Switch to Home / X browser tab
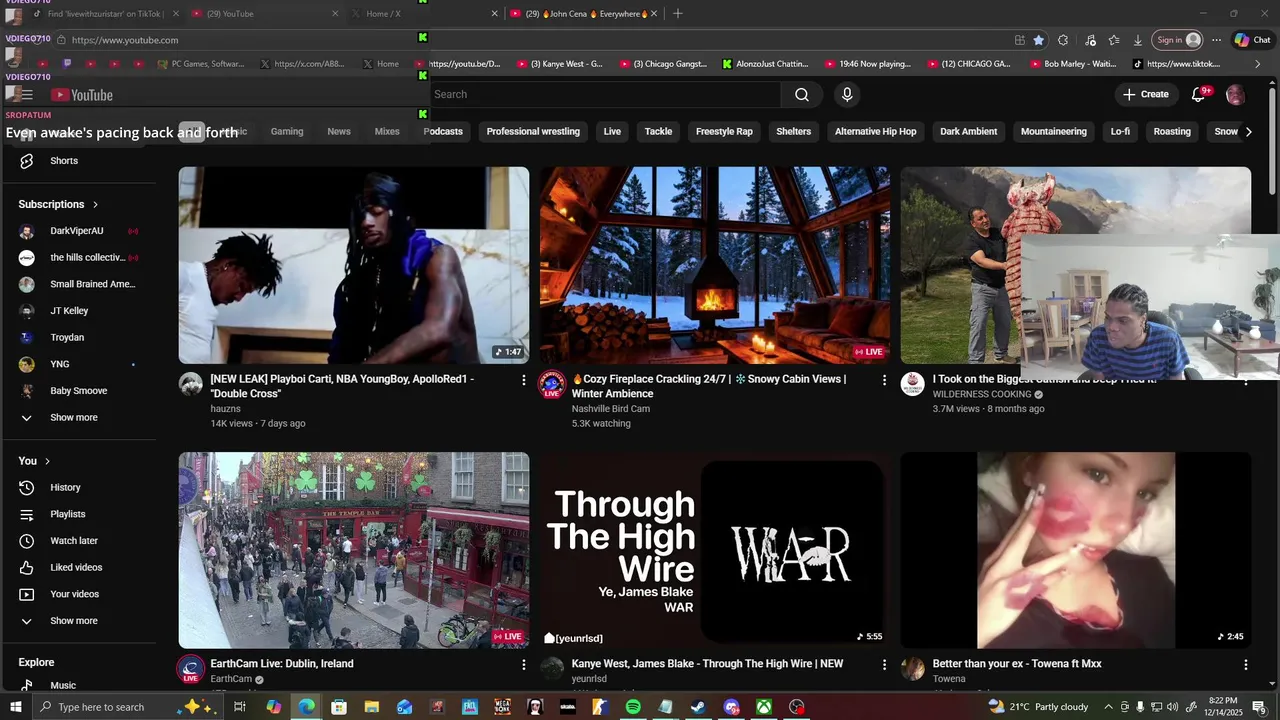The image size is (1280, 720). pos(424,14)
